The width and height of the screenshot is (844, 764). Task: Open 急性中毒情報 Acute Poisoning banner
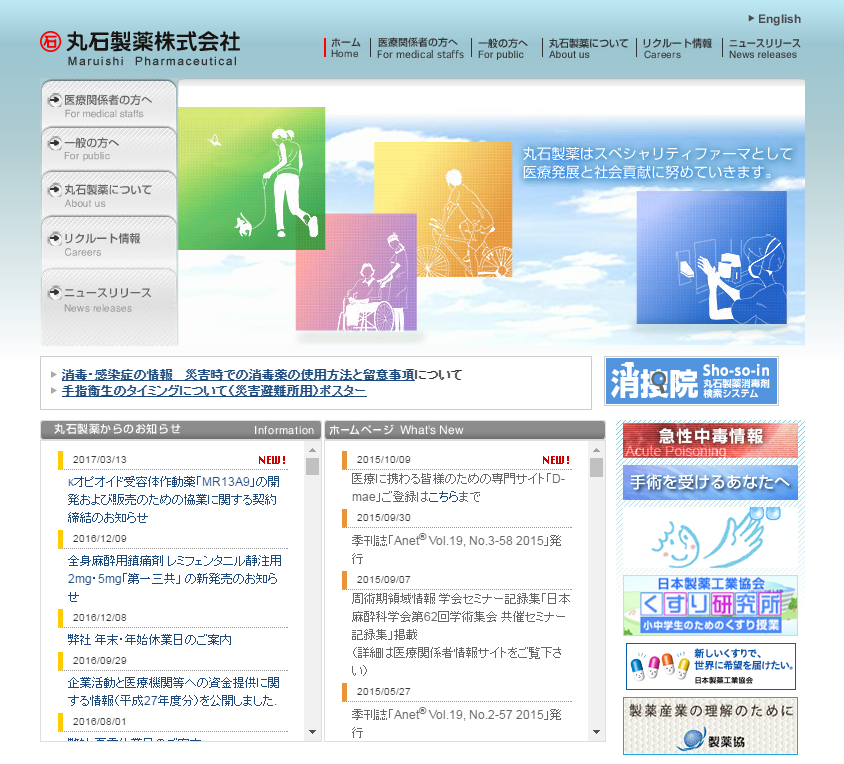711,440
